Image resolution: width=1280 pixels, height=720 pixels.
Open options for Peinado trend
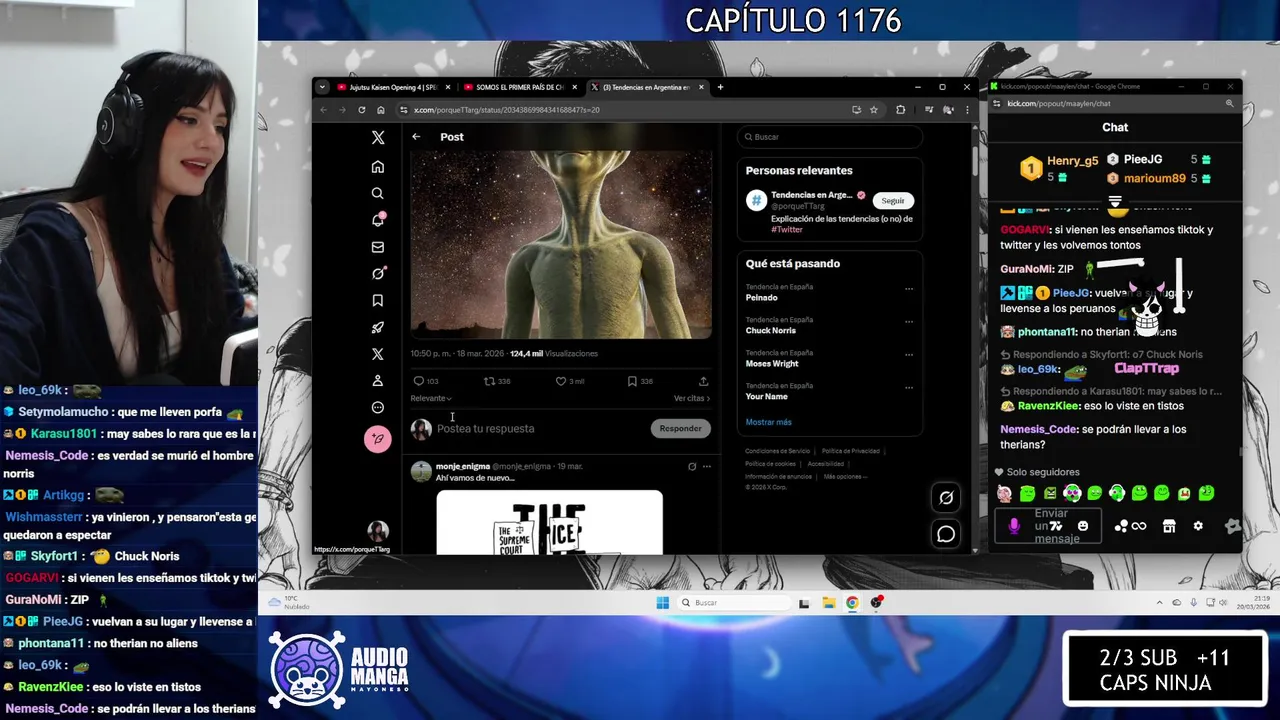point(909,289)
